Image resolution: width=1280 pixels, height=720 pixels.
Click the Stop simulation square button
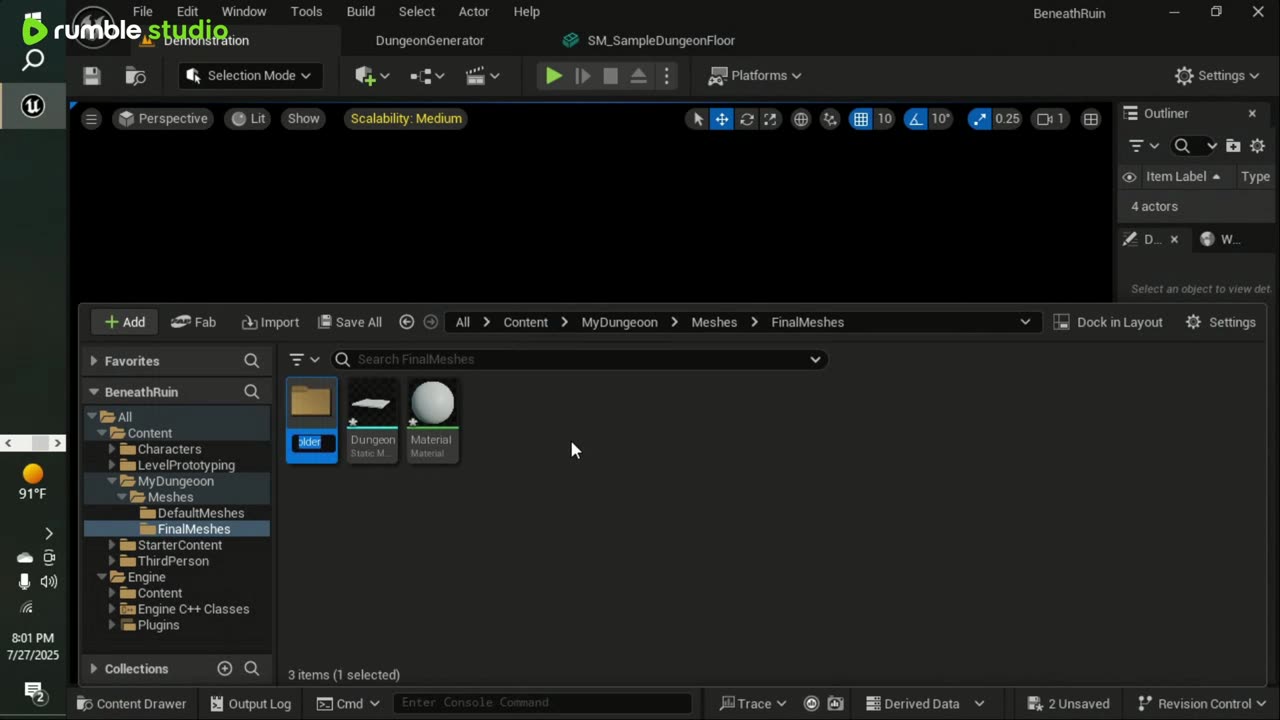610,76
